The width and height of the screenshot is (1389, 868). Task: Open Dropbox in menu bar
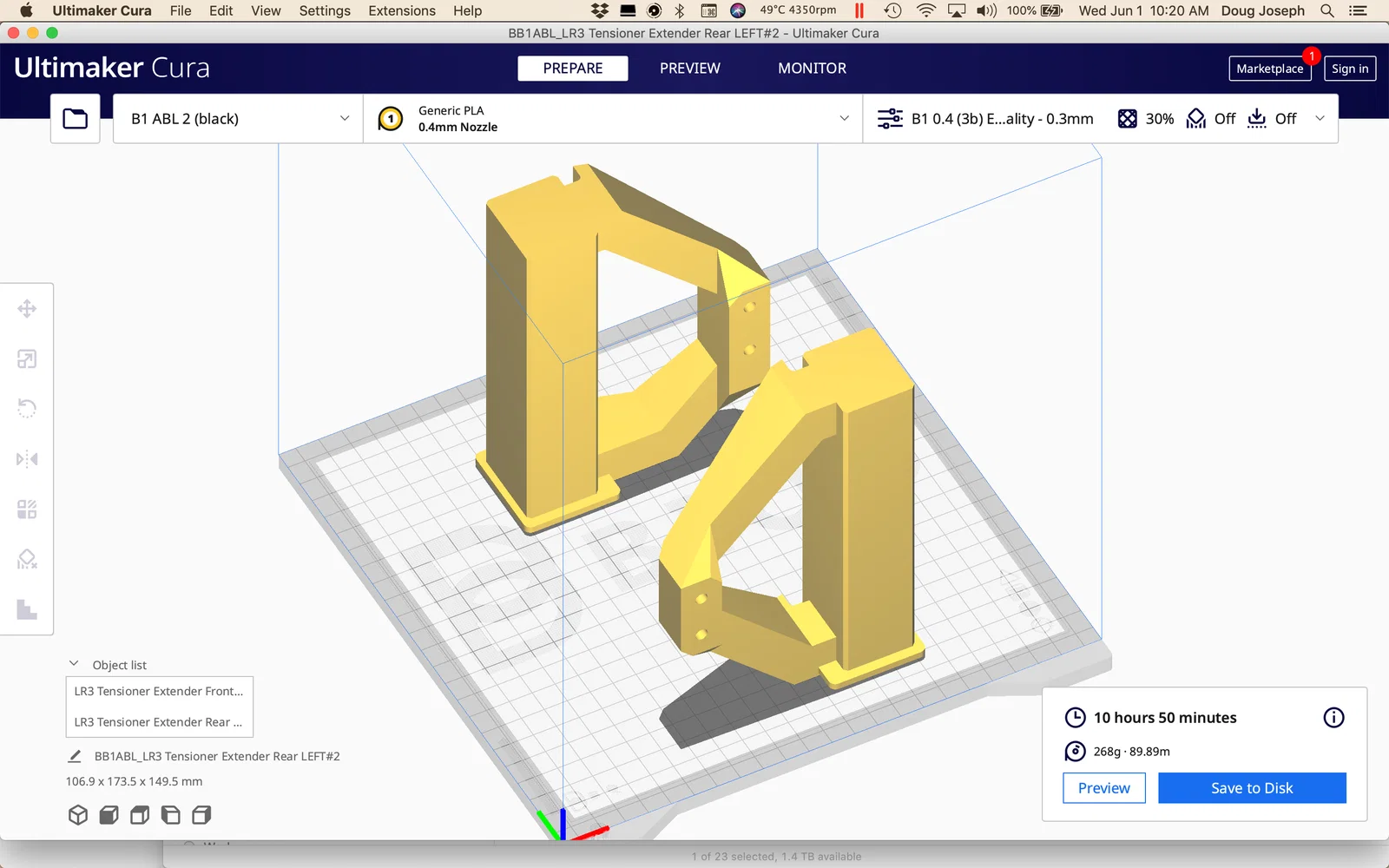coord(600,10)
